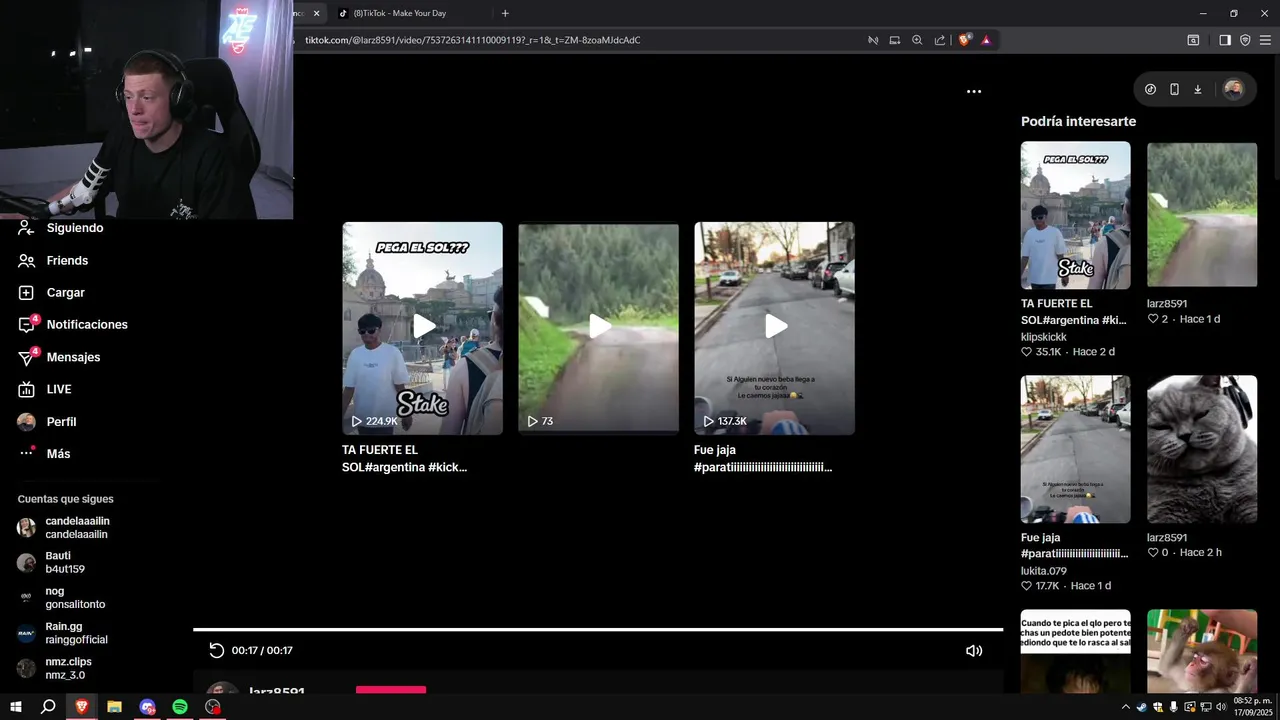Mute the video volume icon
The width and height of the screenshot is (1280, 720).
pos(973,650)
